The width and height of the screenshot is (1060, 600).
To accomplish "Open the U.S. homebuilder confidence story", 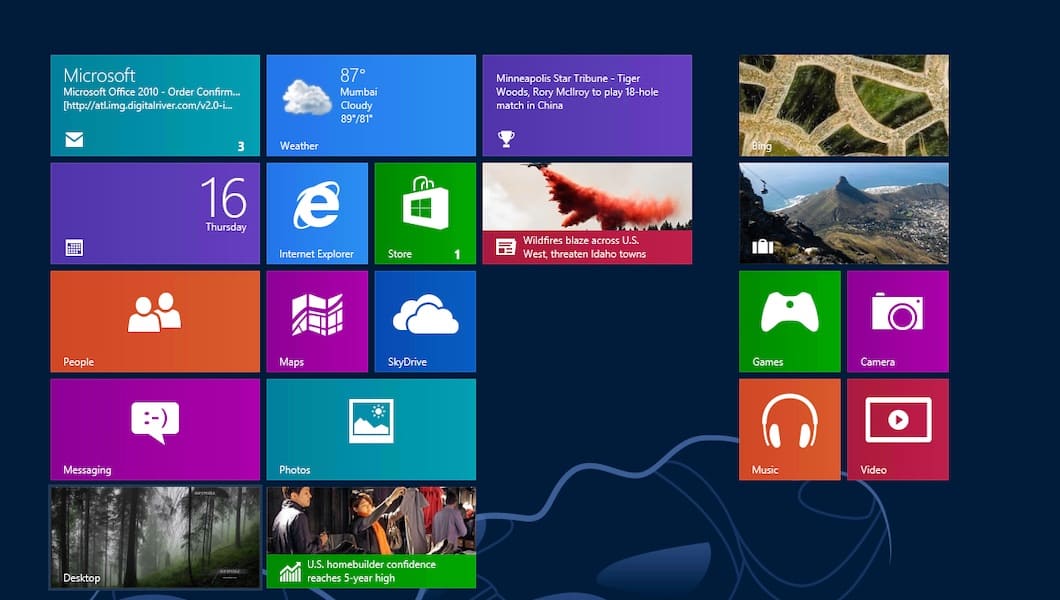I will tap(371, 536).
